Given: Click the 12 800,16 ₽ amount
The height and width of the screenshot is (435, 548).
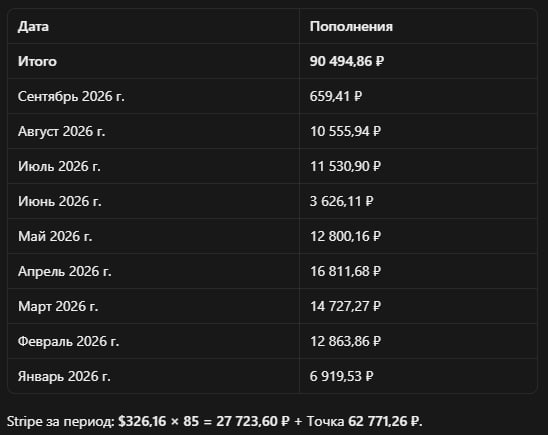Looking at the screenshot, I should (x=345, y=236).
